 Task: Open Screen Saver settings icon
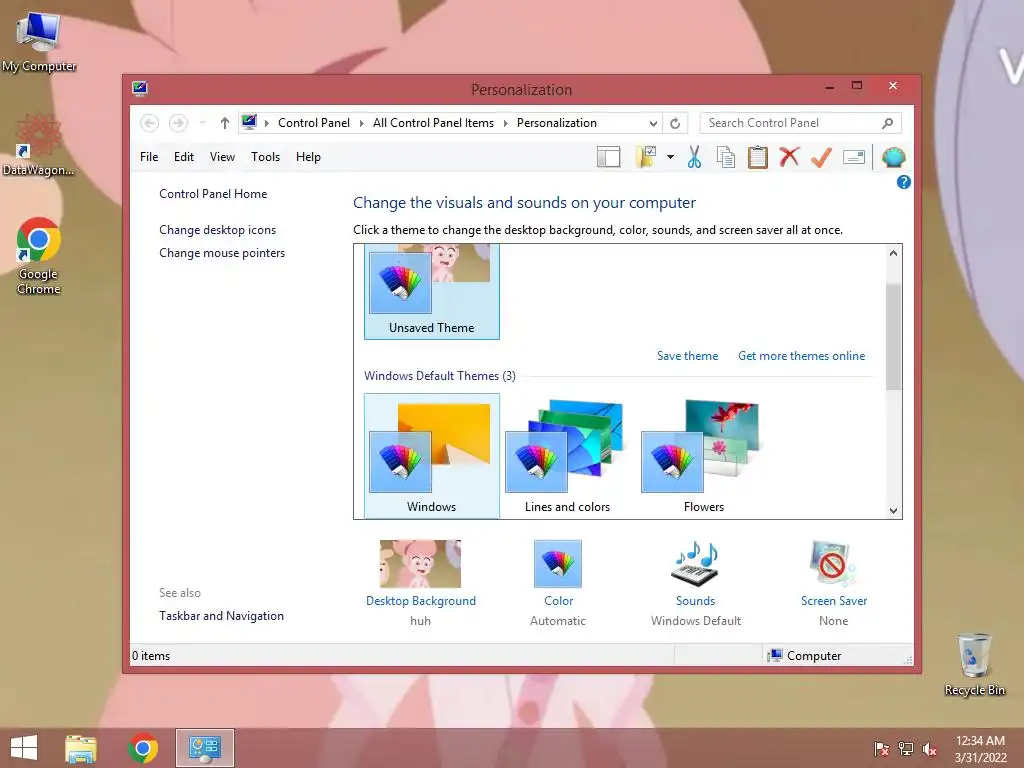(x=833, y=564)
